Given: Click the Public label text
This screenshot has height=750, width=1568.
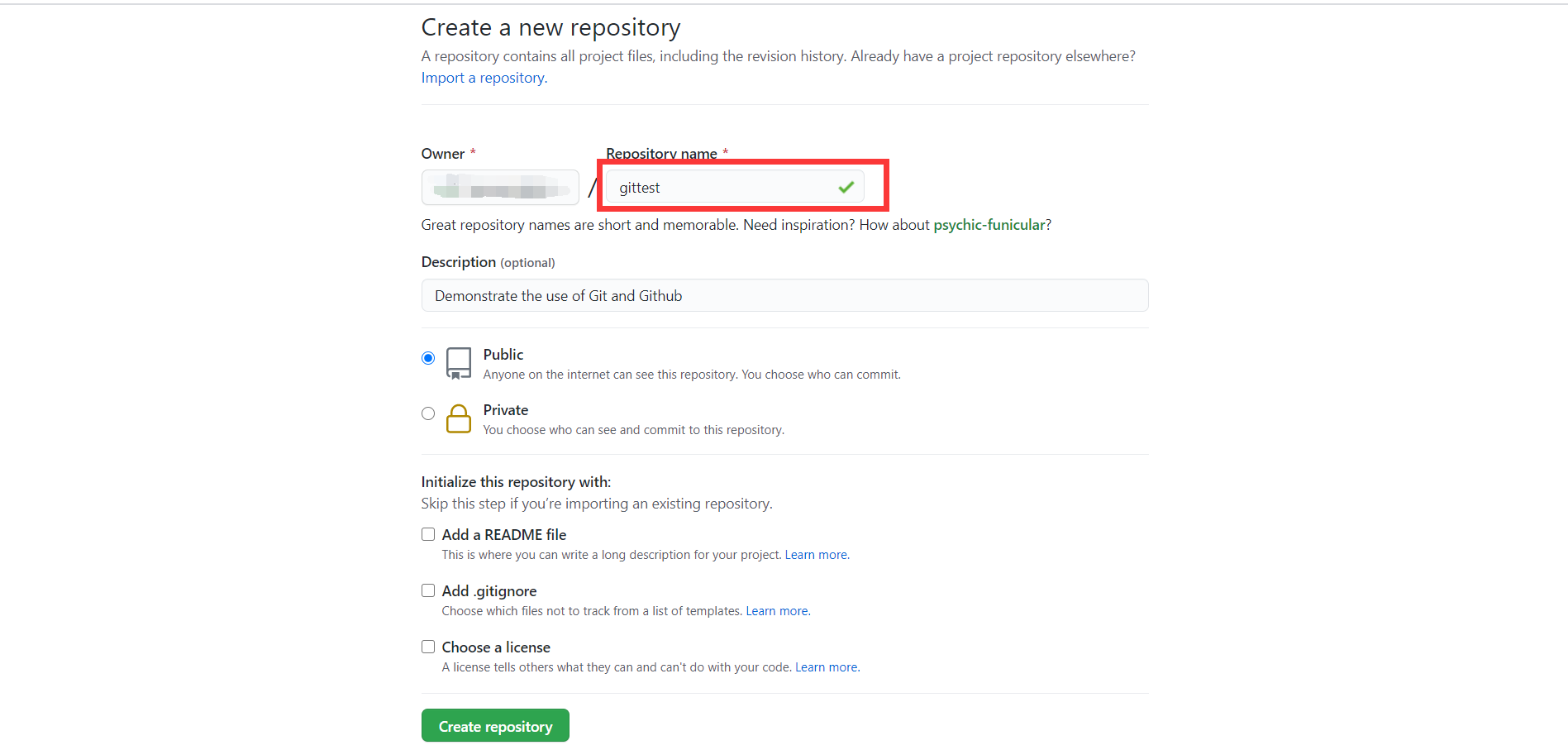Looking at the screenshot, I should [x=503, y=355].
